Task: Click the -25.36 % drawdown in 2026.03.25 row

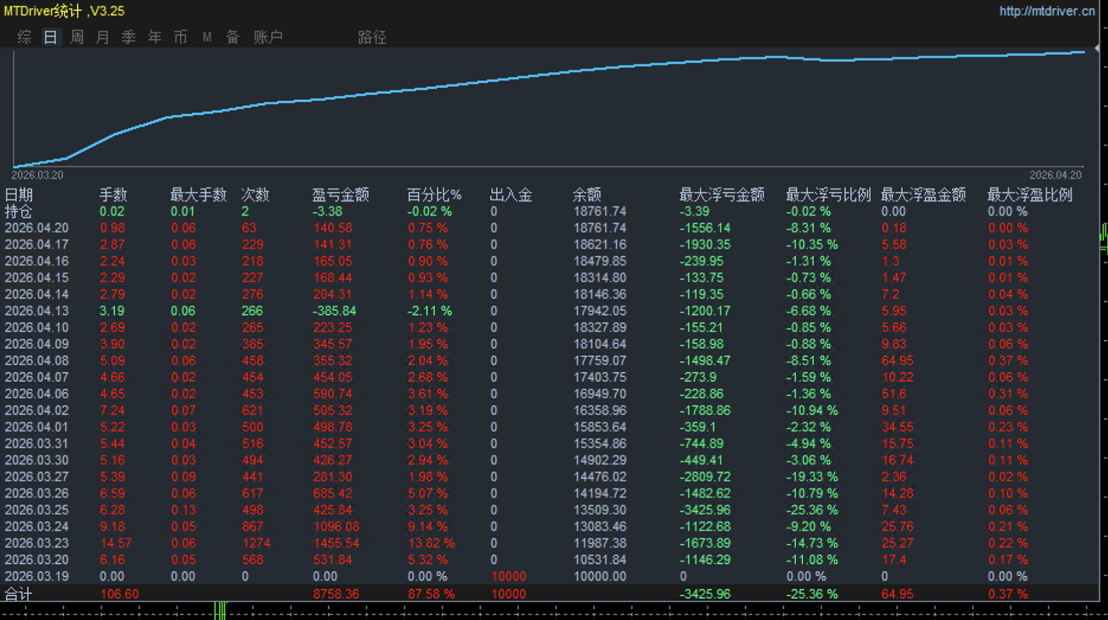Action: tap(813, 510)
